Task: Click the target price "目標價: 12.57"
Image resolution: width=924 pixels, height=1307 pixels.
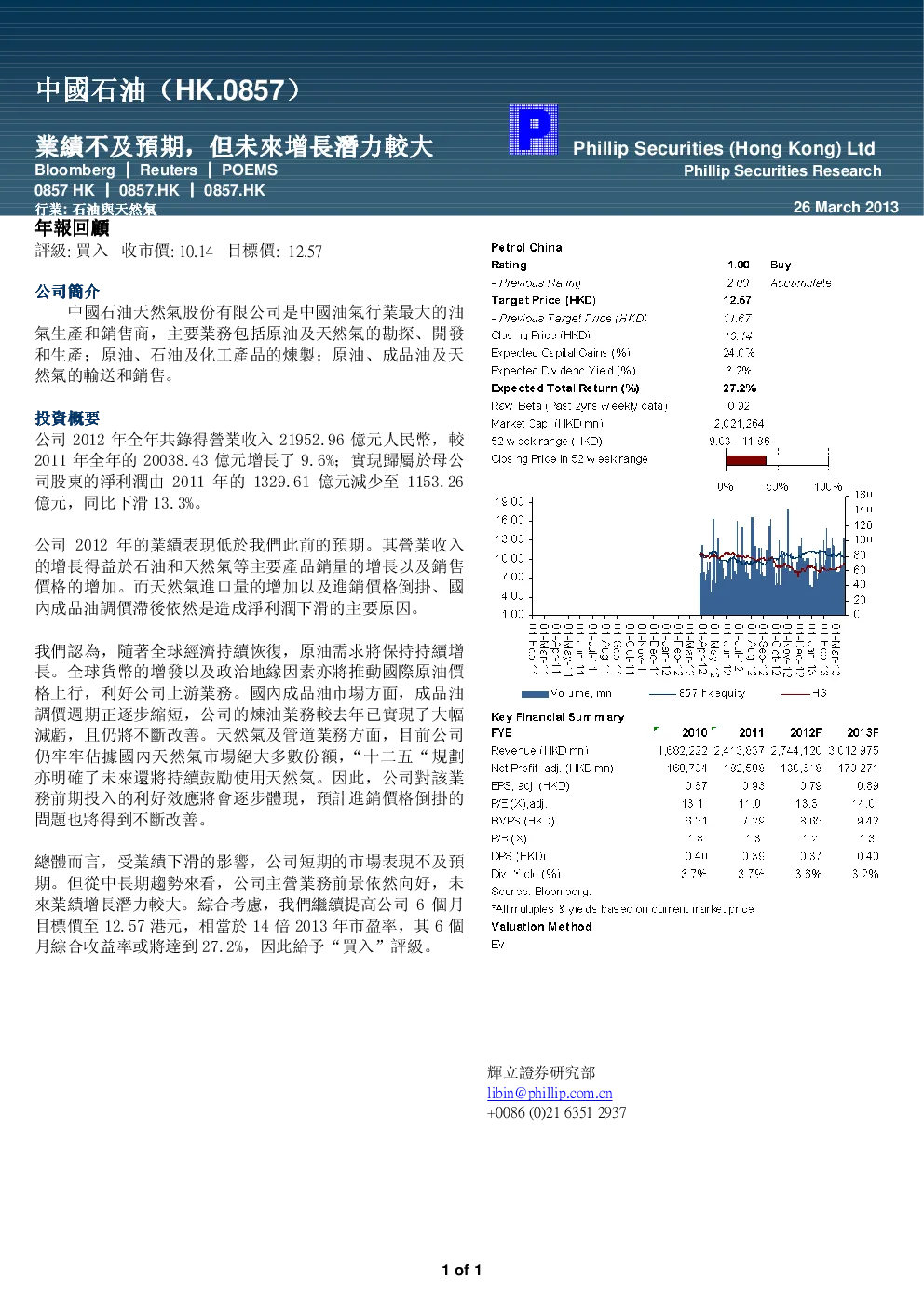Action: tap(275, 251)
